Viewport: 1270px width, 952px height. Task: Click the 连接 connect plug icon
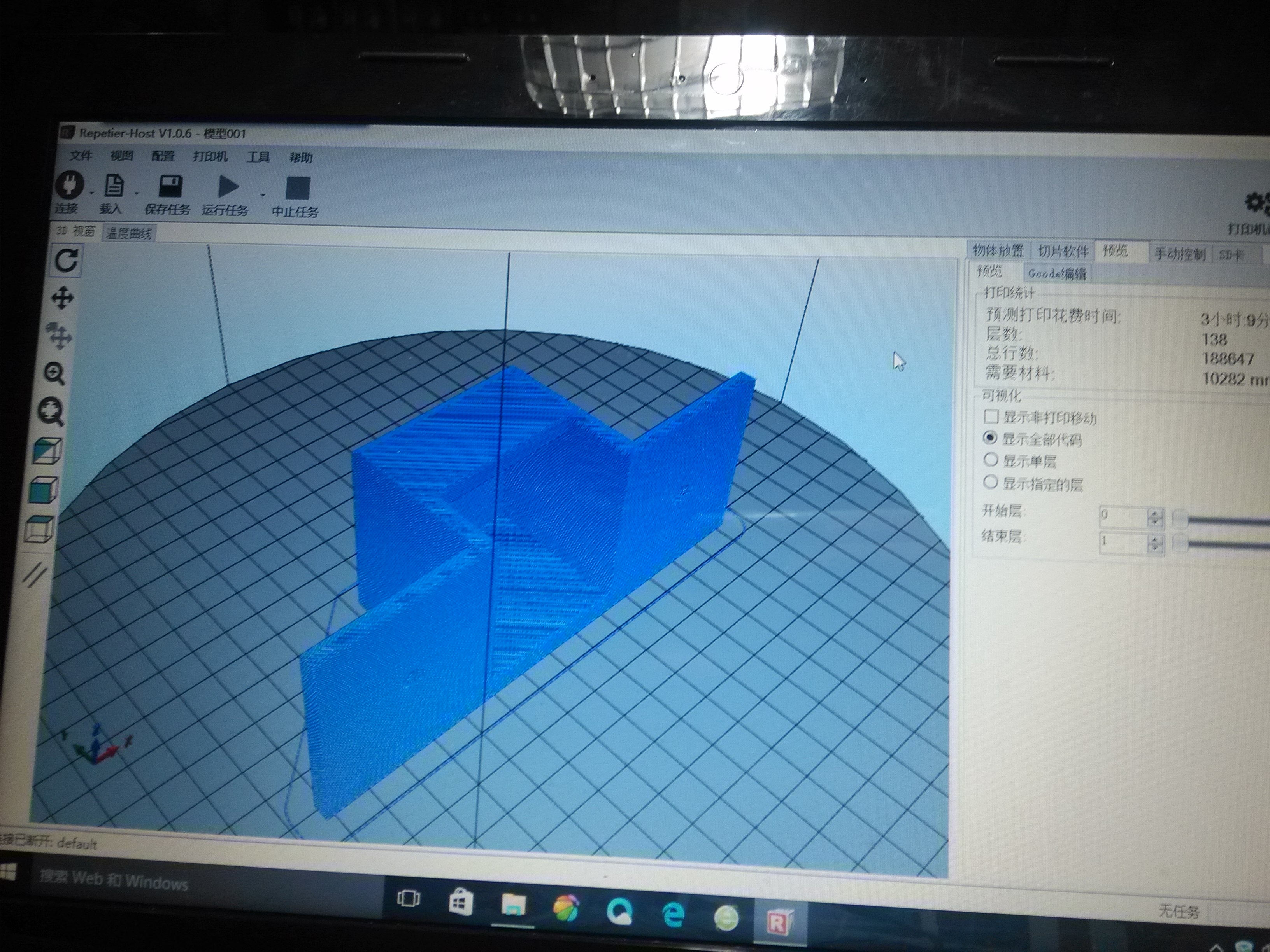tap(70, 184)
